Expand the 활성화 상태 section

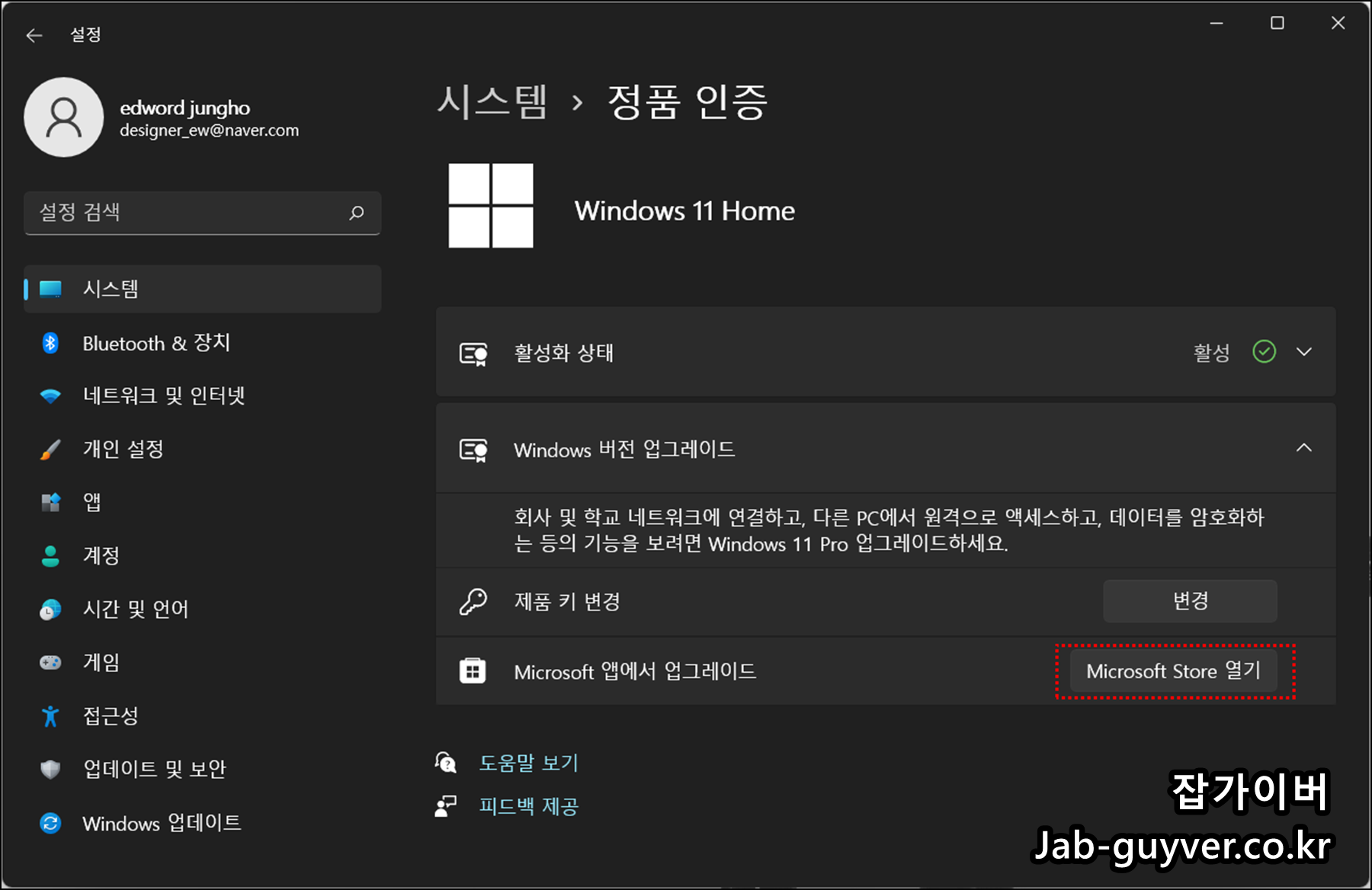[1305, 352]
